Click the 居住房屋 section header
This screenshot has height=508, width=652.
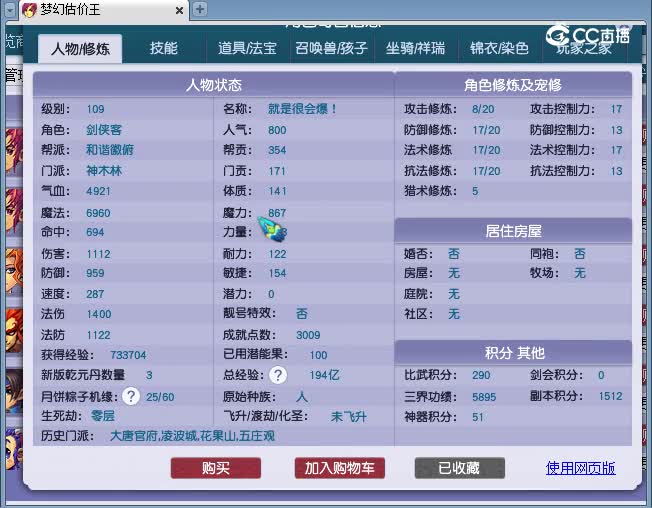pyautogui.click(x=513, y=231)
